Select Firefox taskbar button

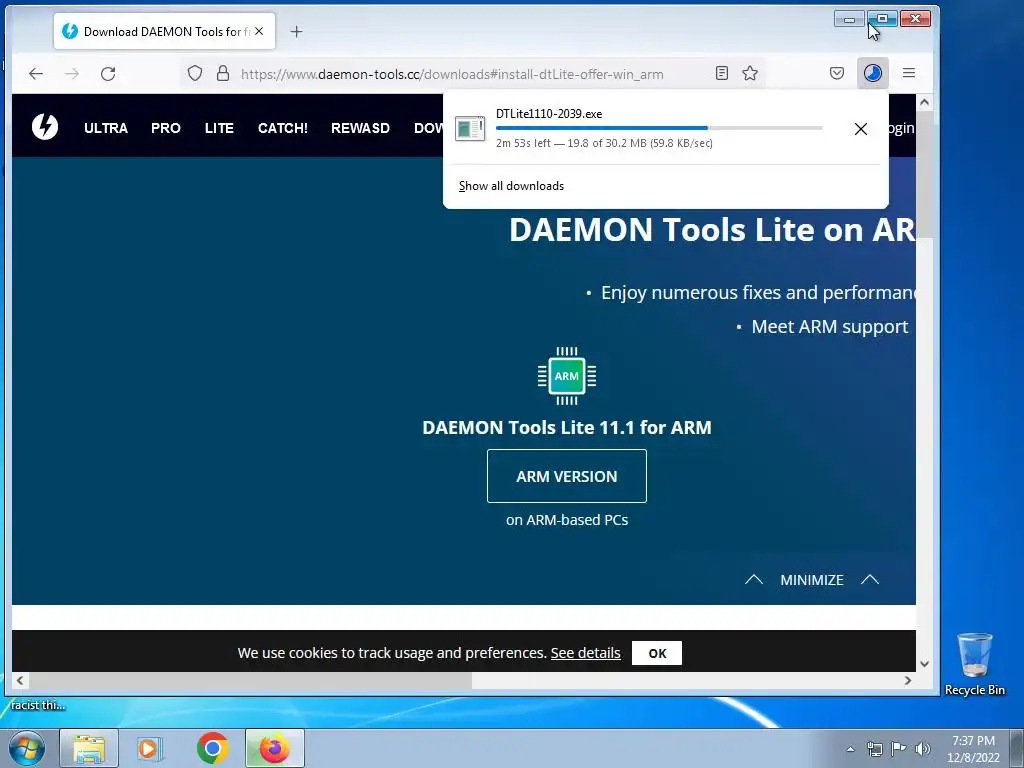coord(275,748)
